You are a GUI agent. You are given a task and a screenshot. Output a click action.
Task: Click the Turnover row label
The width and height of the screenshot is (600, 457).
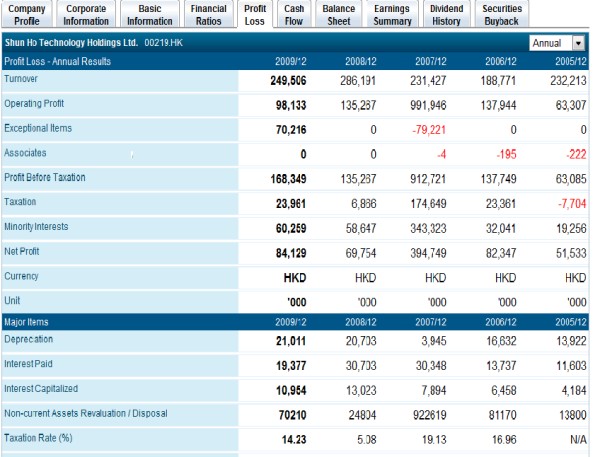[x=21, y=79]
